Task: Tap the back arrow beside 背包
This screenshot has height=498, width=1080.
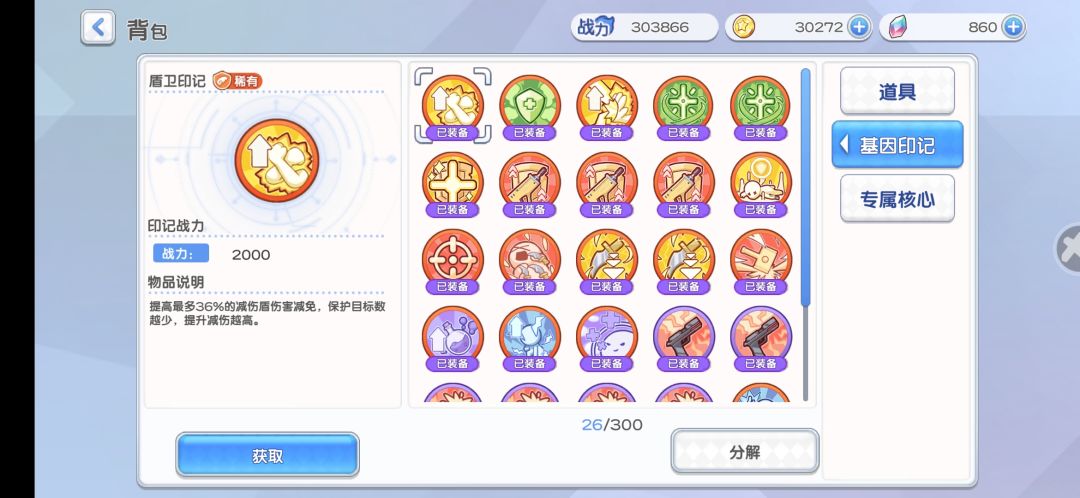Action: coord(98,28)
